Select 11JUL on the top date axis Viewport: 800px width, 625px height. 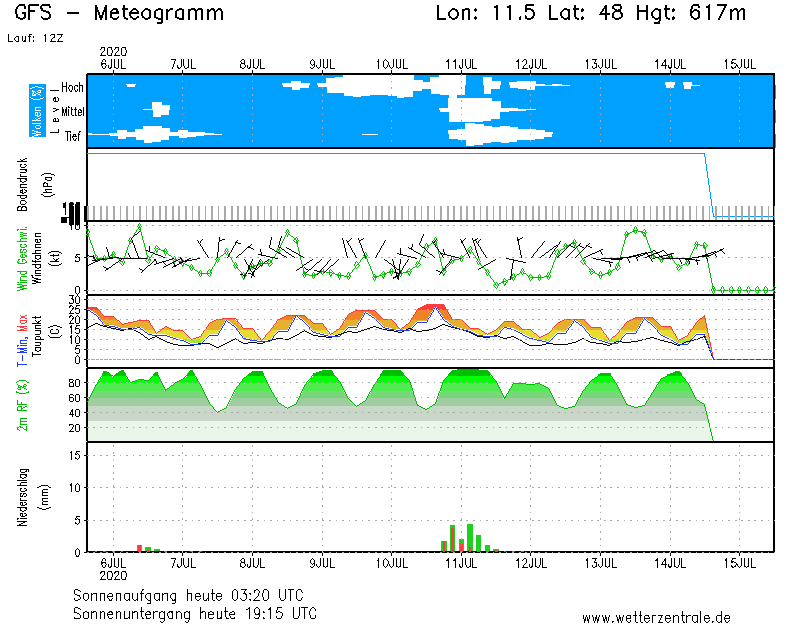click(x=461, y=64)
